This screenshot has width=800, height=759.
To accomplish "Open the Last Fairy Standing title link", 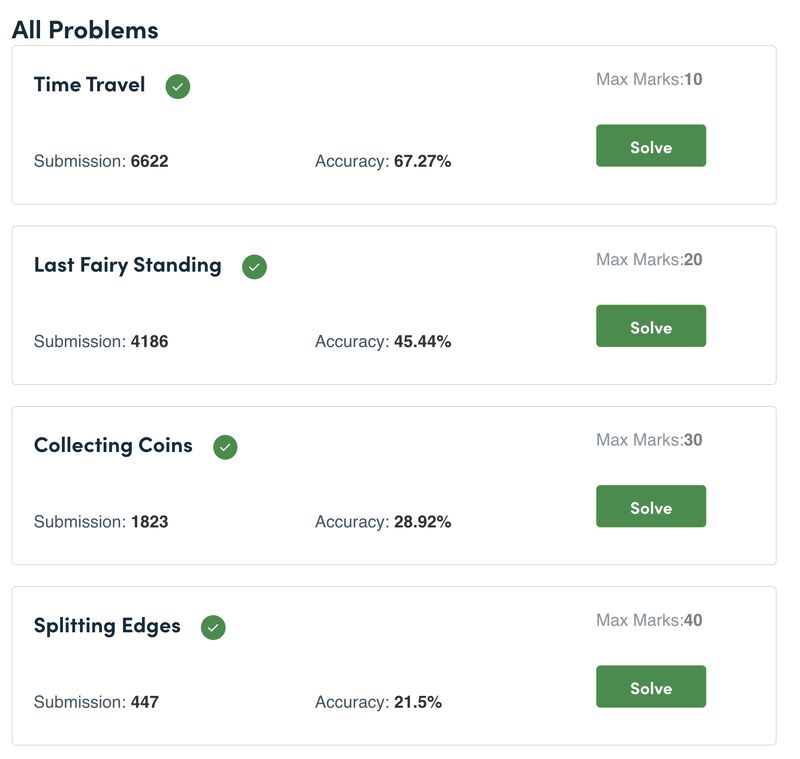I will tap(128, 265).
